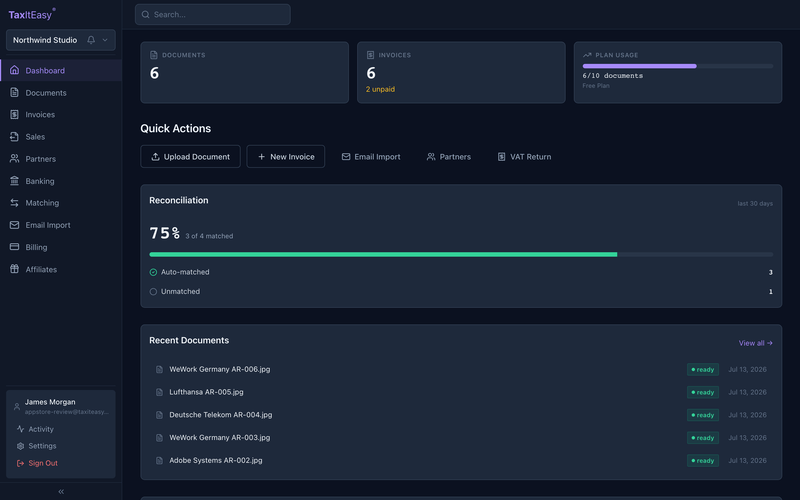800x500 pixels.
Task: Click file icon beside Deutsche Telekom AR-004.jpg
Action: click(159, 415)
